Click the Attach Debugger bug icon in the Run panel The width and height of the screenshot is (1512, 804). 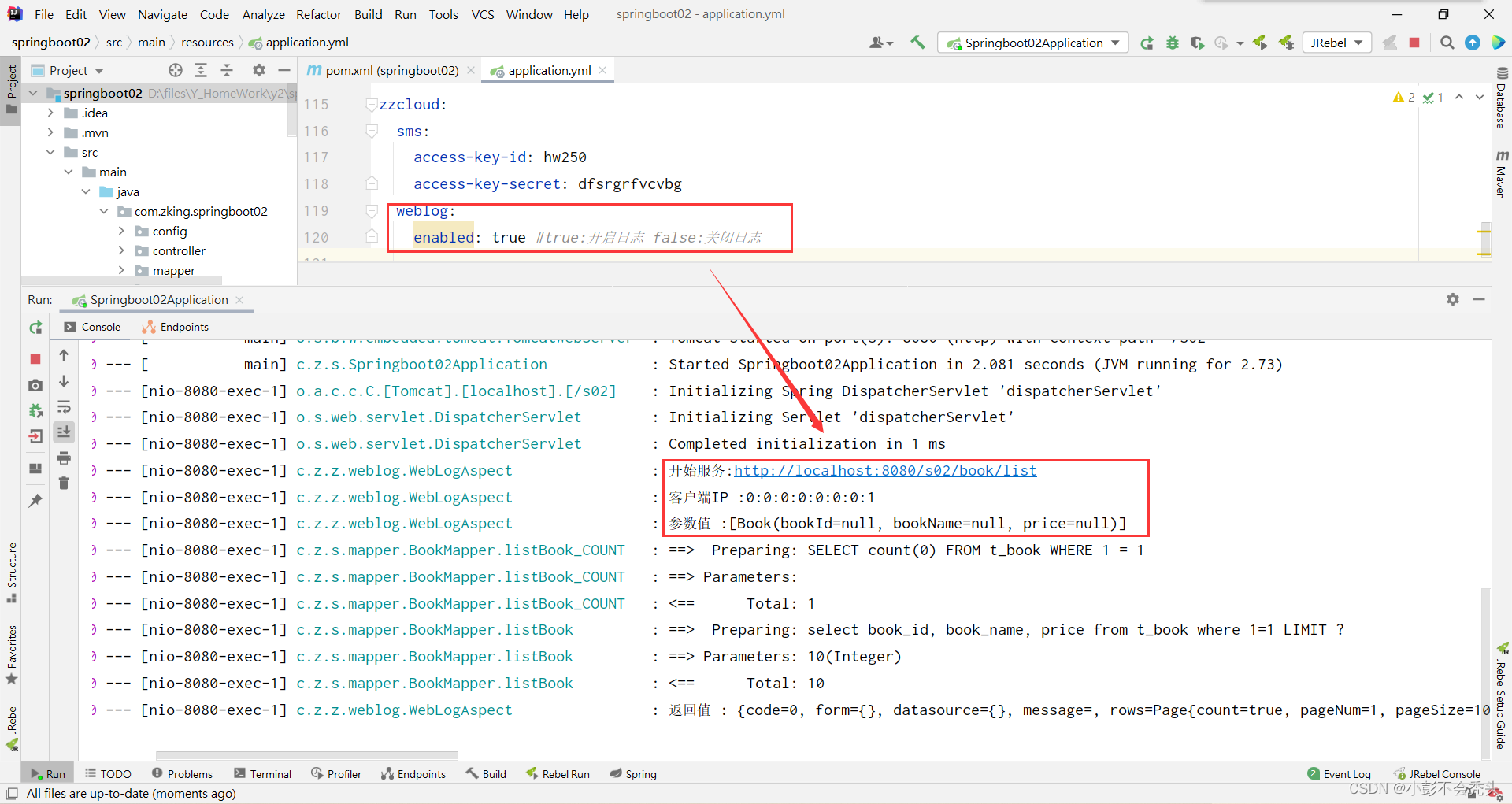35,410
